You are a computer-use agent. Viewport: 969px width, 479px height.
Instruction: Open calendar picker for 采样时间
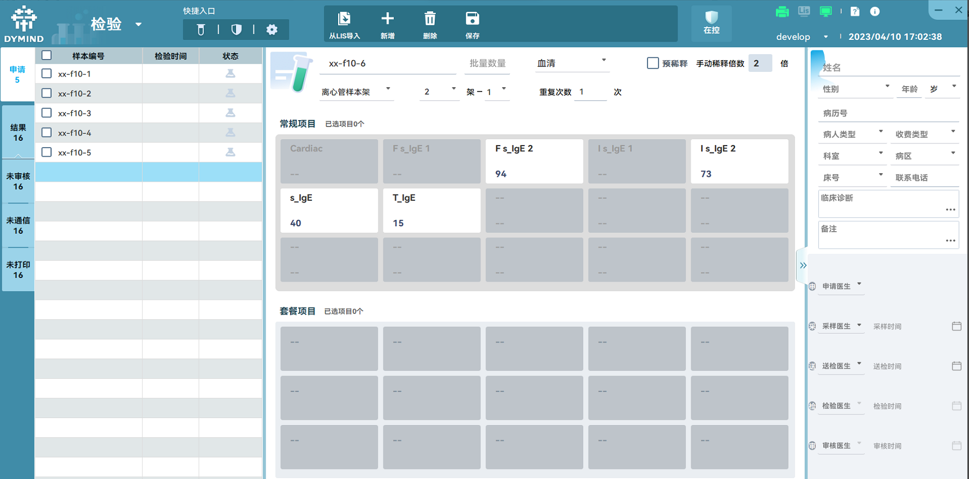956,326
